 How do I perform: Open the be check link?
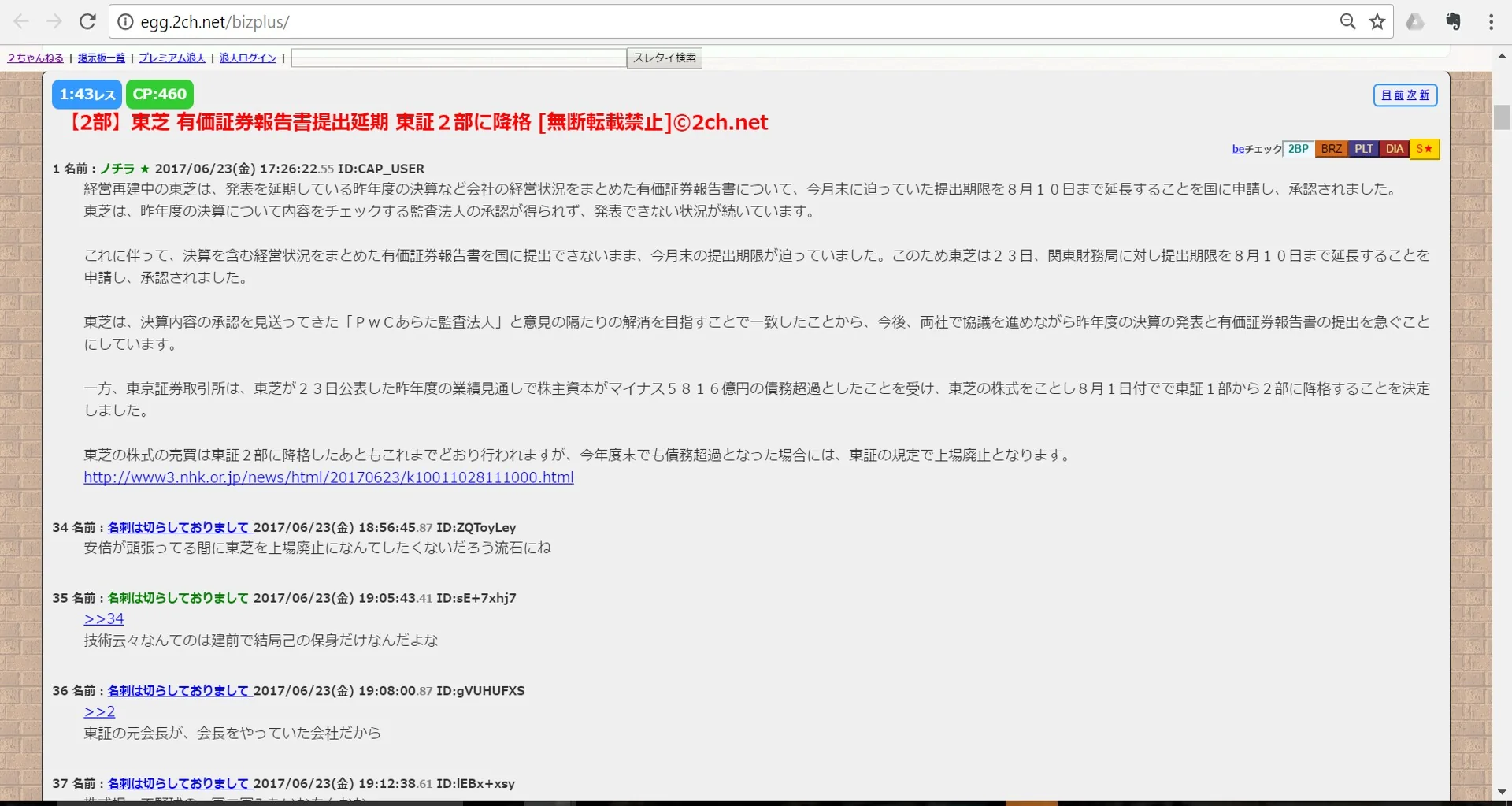coord(1238,149)
